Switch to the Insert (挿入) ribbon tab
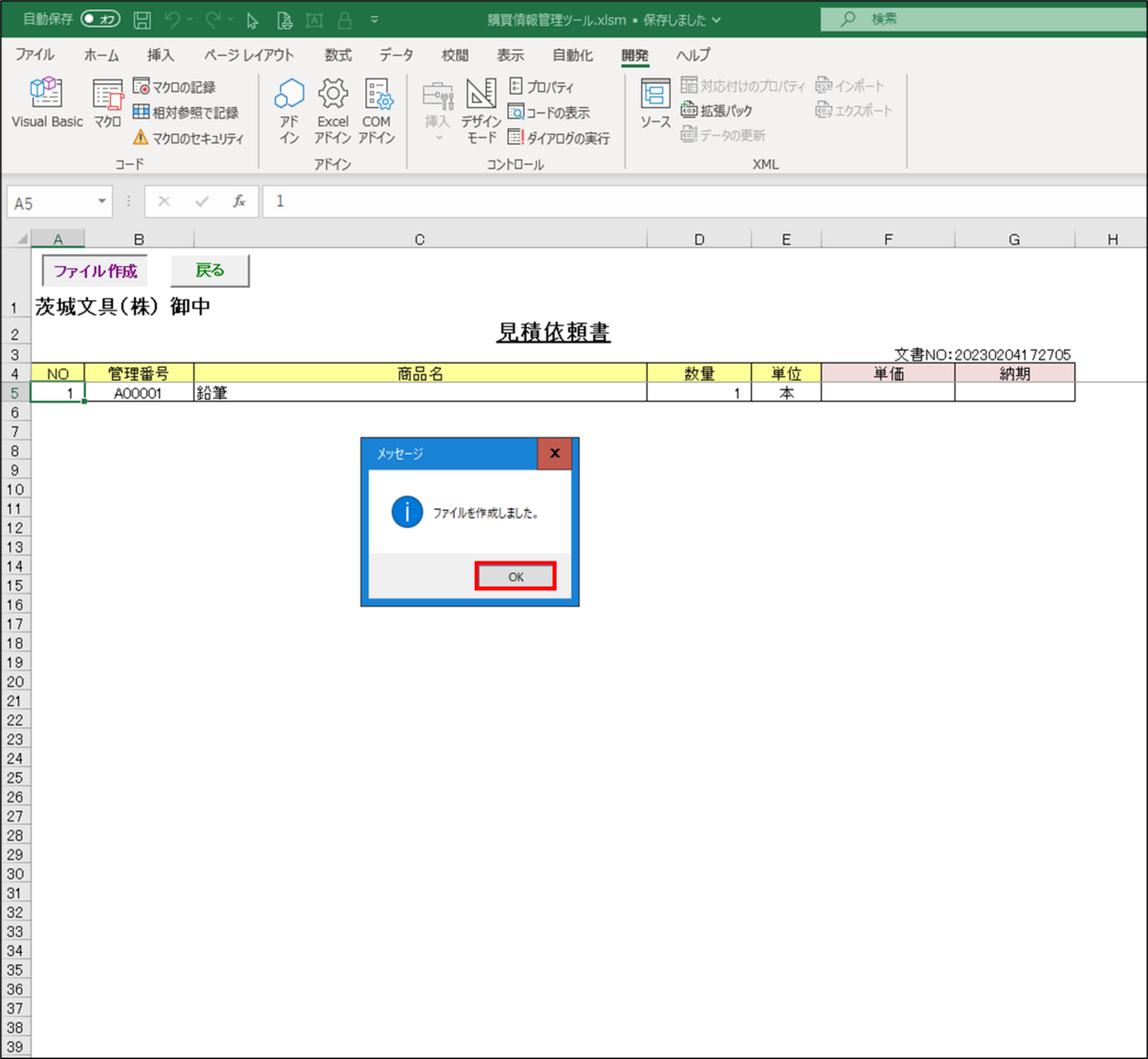Viewport: 1148px width, 1059px height. 160,55
